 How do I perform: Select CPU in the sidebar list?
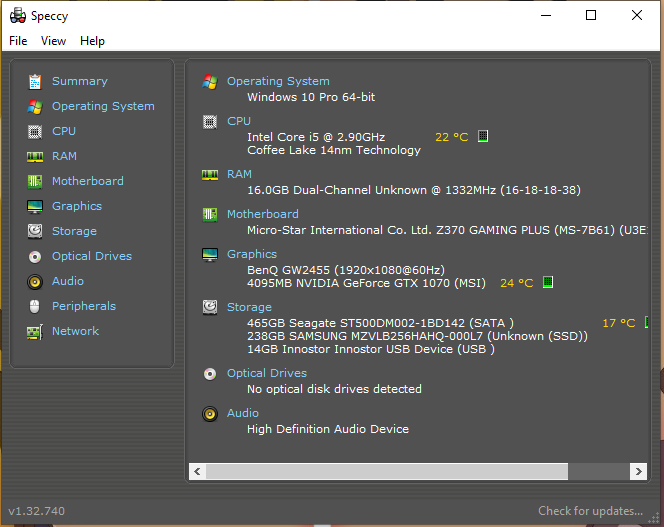click(x=64, y=131)
